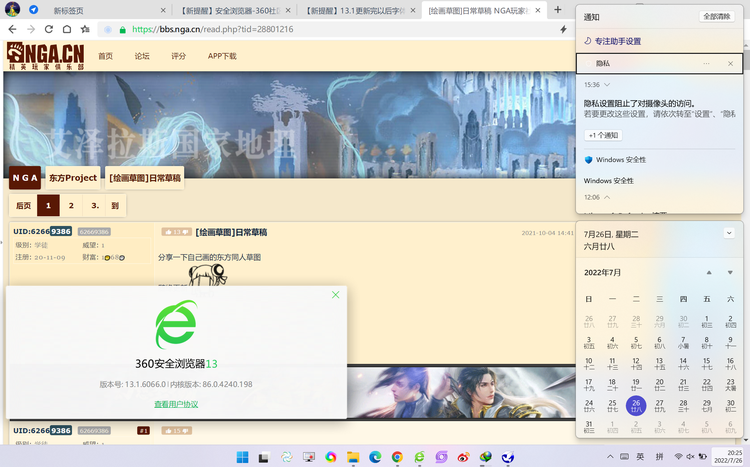Click the NGA breadcrumb button
Viewport: 750px width, 467px height.
pyautogui.click(x=25, y=178)
